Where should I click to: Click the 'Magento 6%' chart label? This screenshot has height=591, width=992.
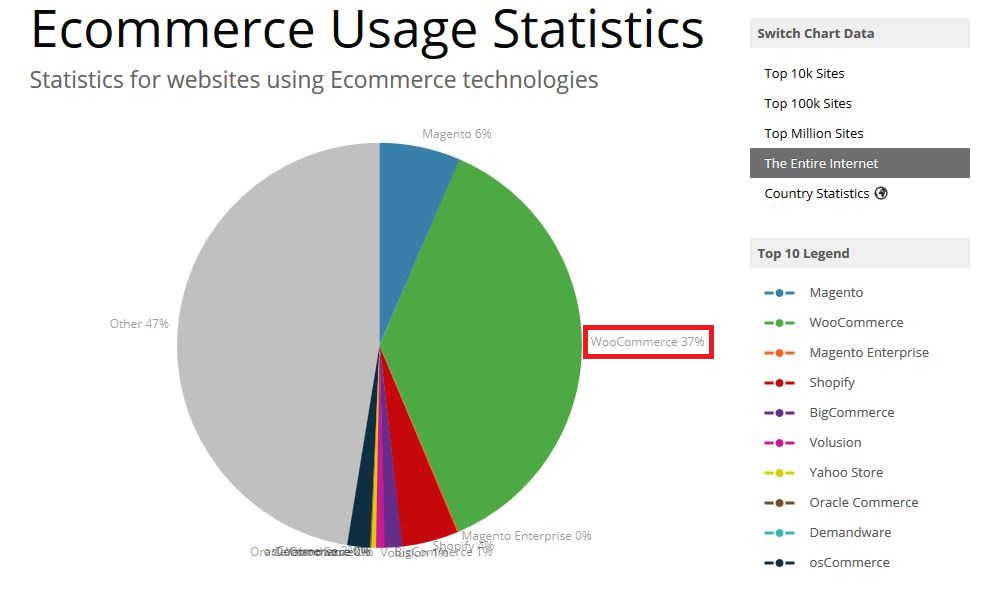(457, 134)
